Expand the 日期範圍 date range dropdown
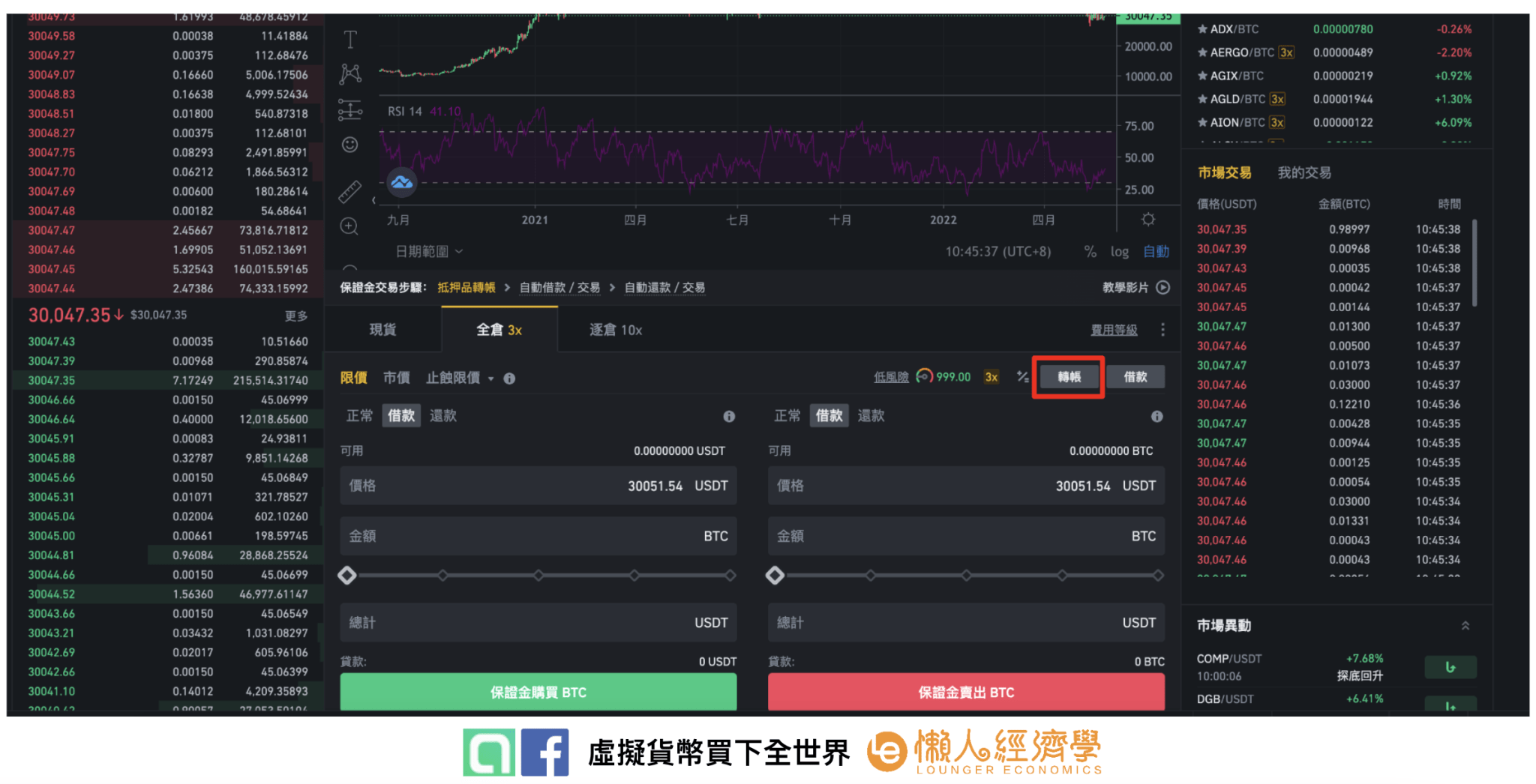Viewport: 1536px width, 784px height. [x=429, y=252]
